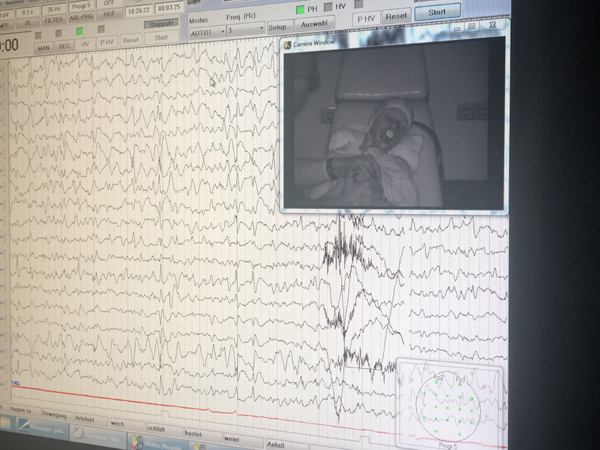Screen dimensions: 600x450
Task: Toggle the green PH indicator
Action: click(x=300, y=10)
